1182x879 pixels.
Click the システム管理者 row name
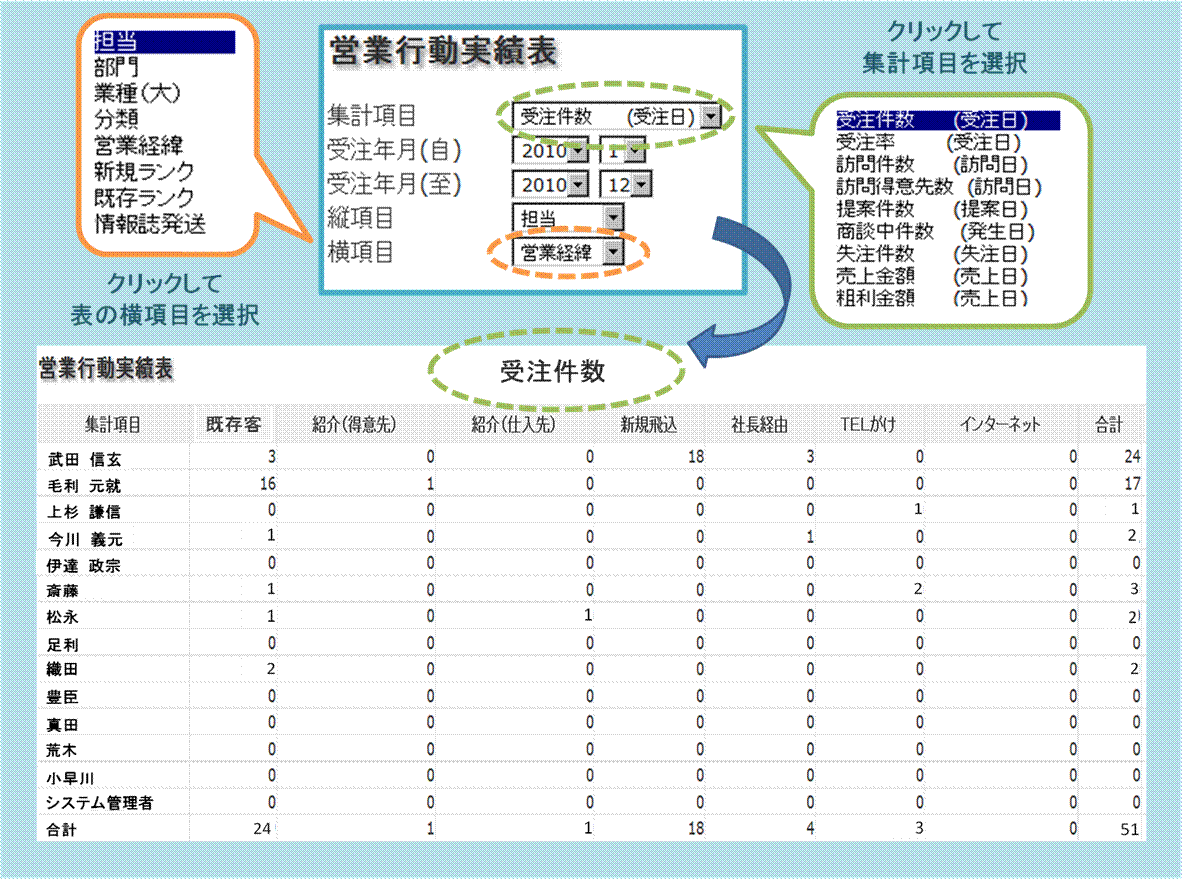[100, 803]
